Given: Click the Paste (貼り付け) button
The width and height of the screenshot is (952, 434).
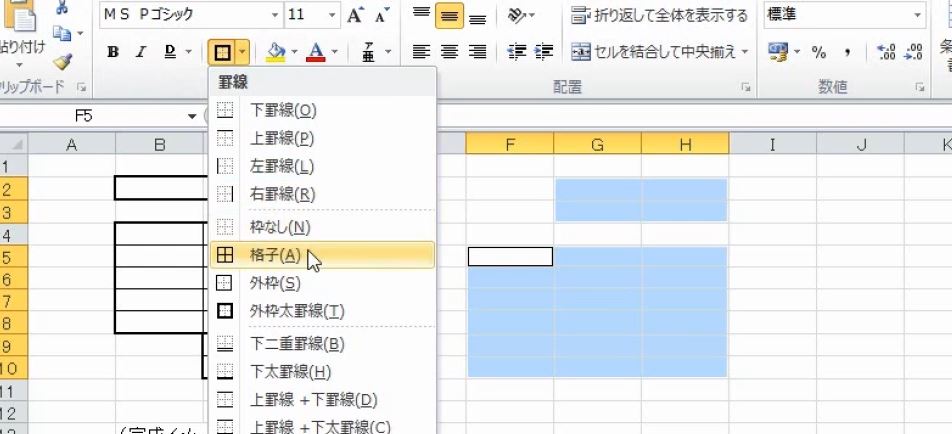Looking at the screenshot, I should (x=21, y=46).
